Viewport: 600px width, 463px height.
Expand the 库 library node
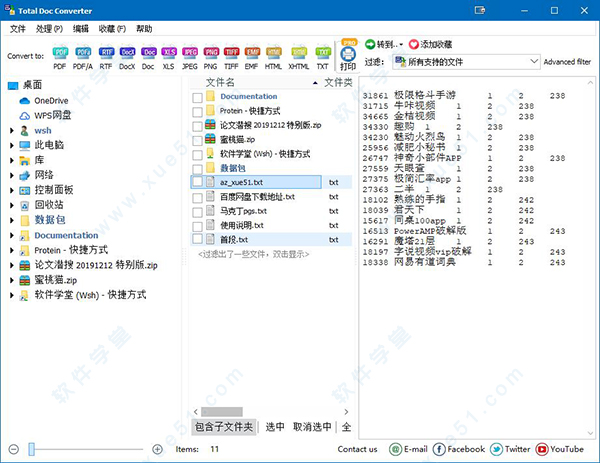(12, 160)
